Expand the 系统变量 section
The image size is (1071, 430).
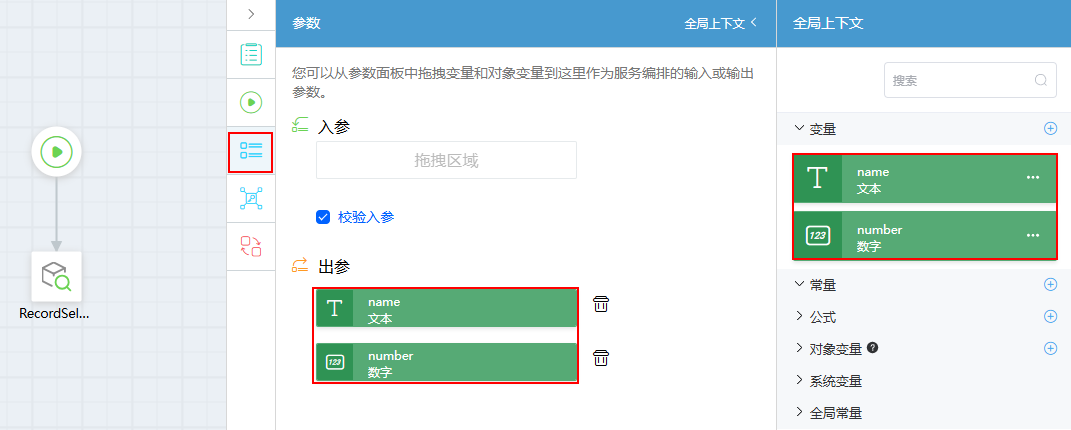coord(828,381)
